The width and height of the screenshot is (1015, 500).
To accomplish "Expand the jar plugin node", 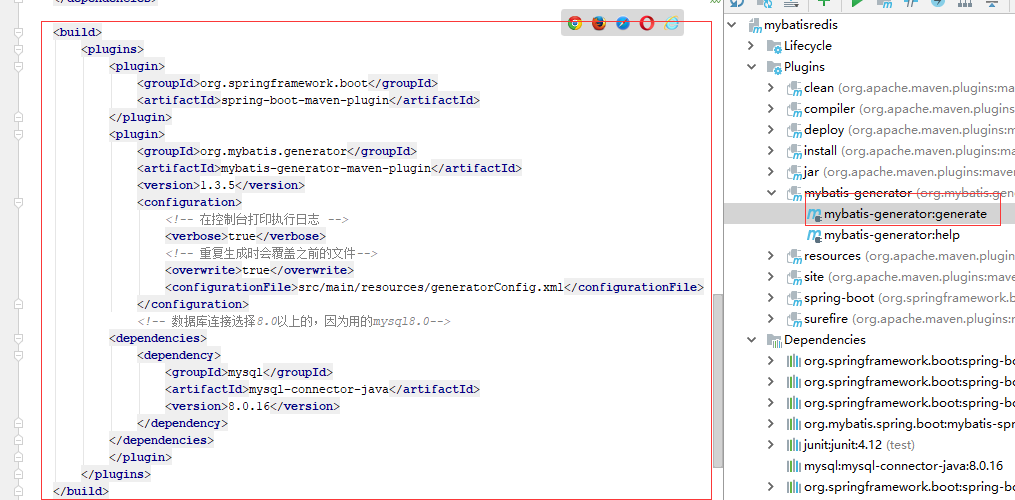I will (x=770, y=172).
